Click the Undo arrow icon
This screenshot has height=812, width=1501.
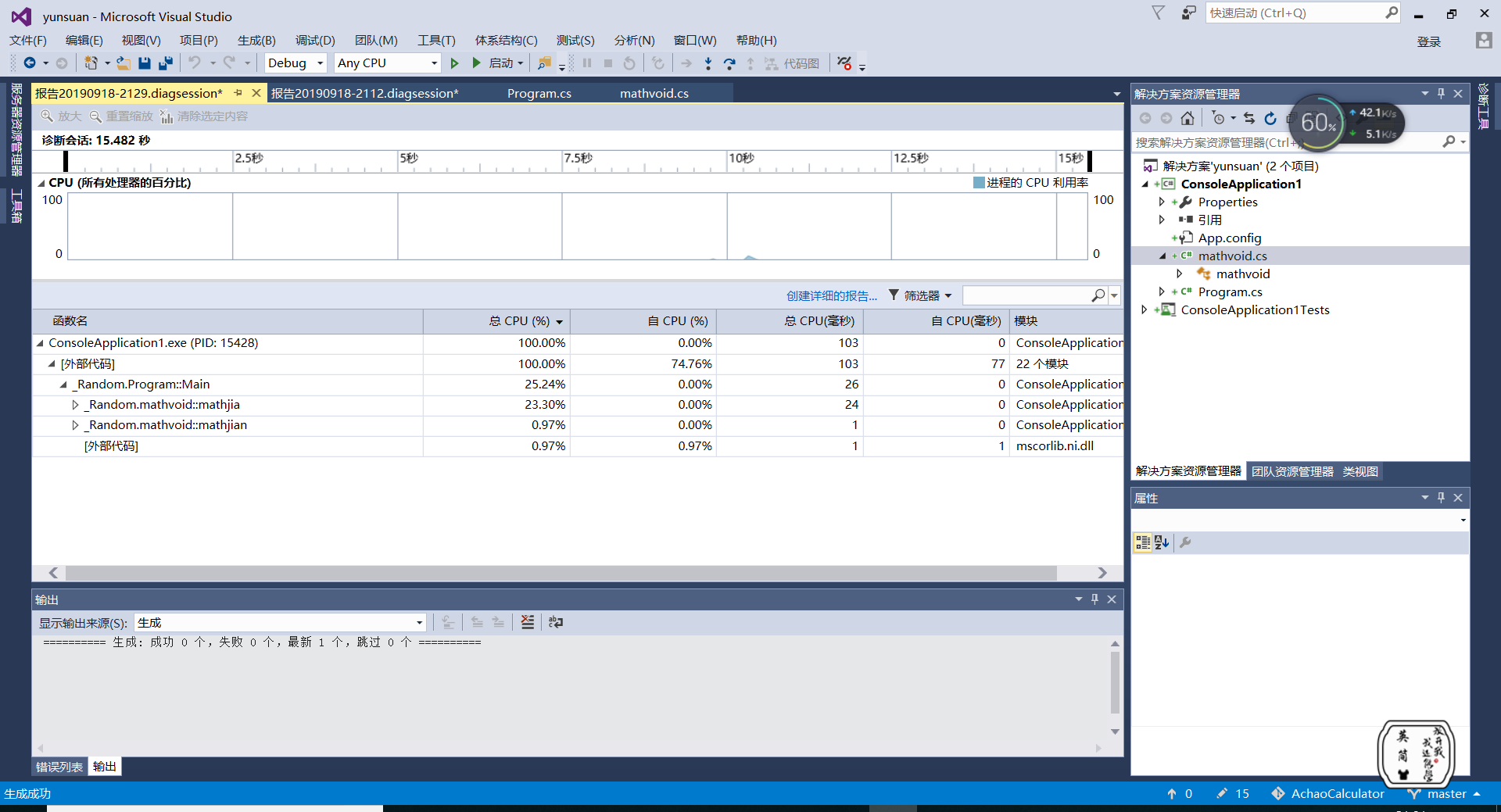pos(195,63)
